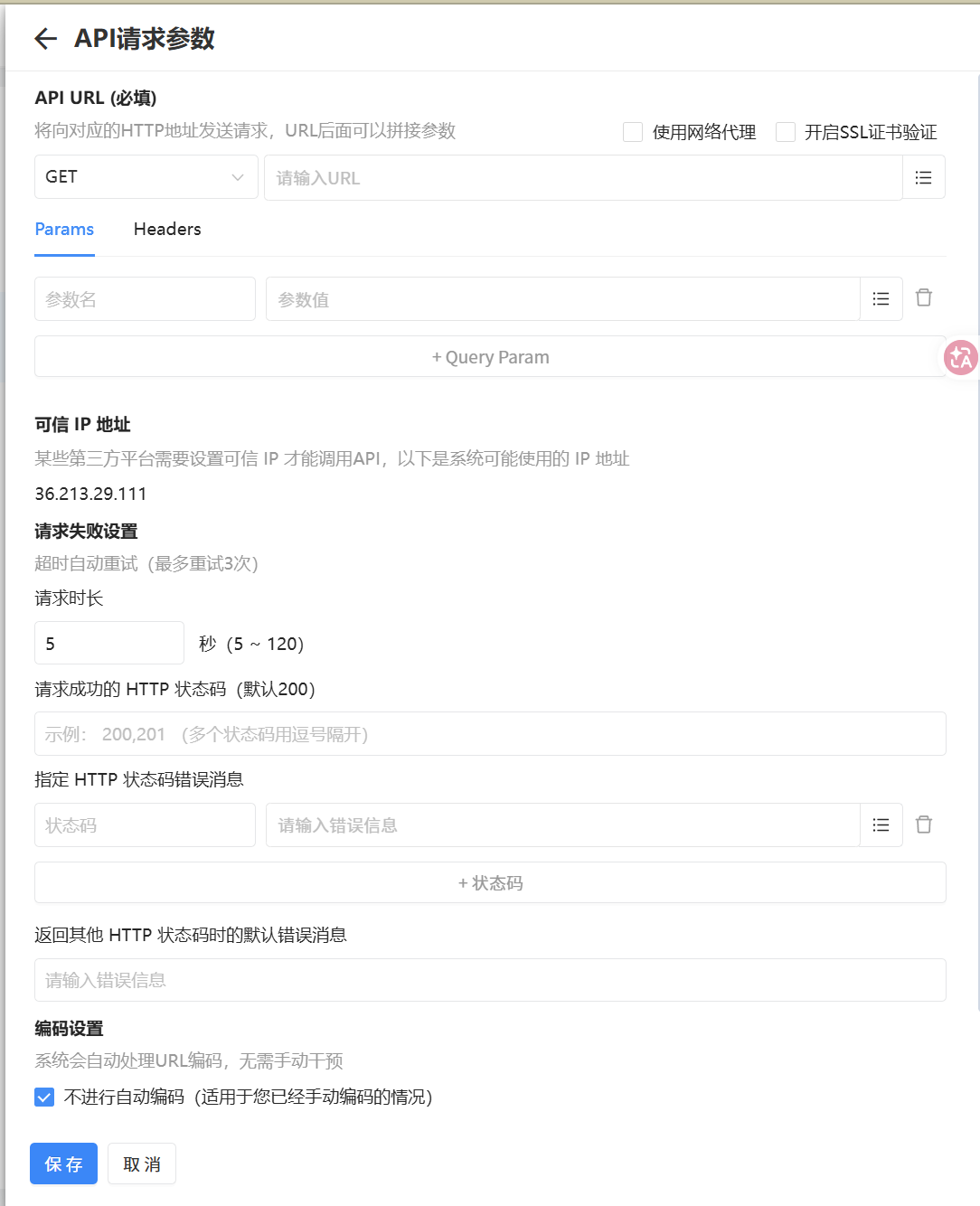980x1206 pixels.
Task: Click the list icon beside 参数值 input
Action: pos(881,298)
